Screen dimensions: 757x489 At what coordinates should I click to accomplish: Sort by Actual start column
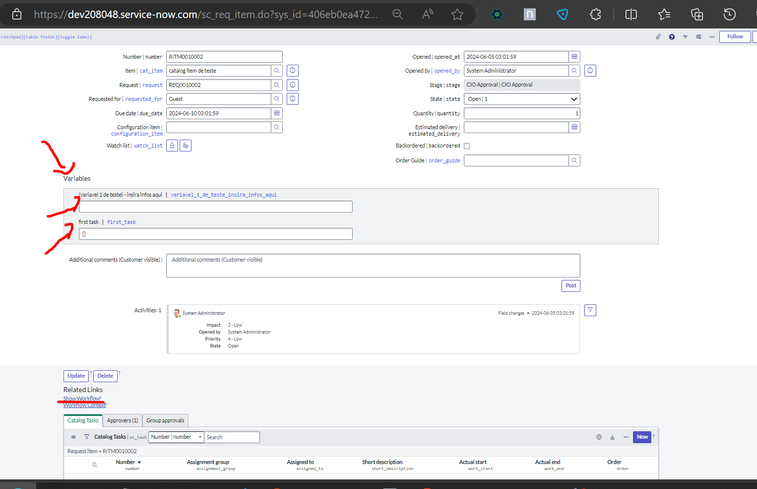(473, 462)
